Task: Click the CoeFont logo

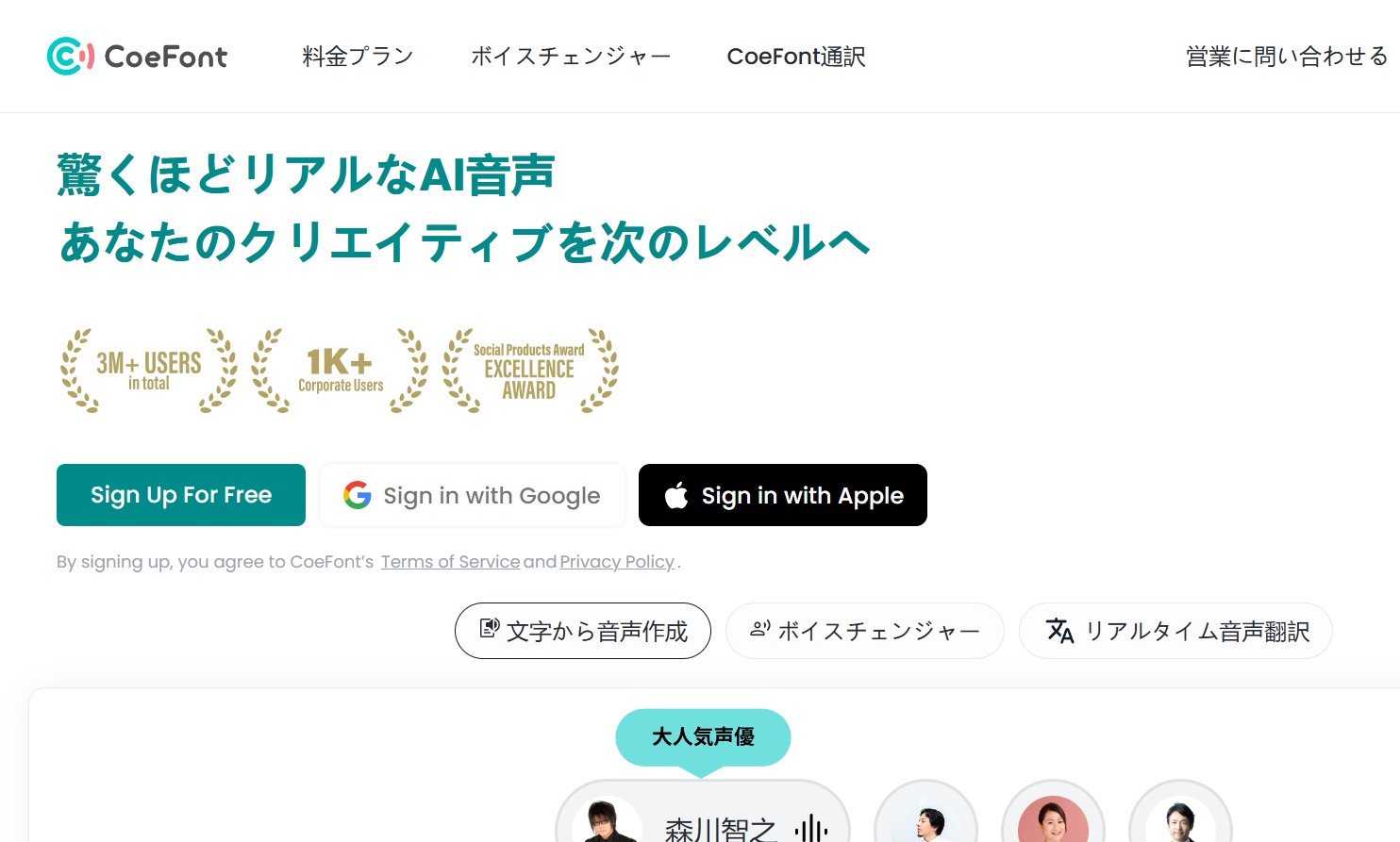Action: (x=137, y=57)
